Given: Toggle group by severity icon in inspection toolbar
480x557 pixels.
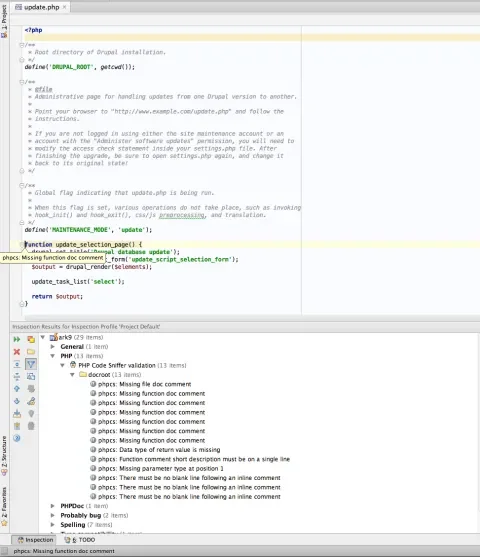Looking at the screenshot, I should 31,340.
